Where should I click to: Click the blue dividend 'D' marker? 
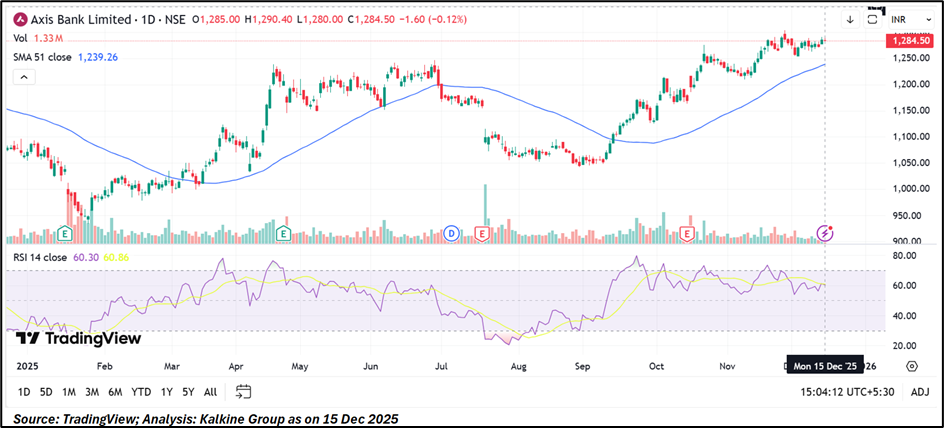coord(452,233)
